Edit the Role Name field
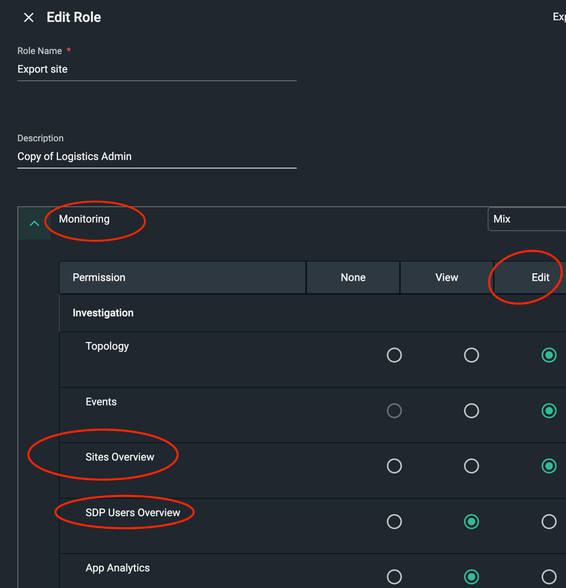Screen dimensions: 566x588 coord(157,69)
